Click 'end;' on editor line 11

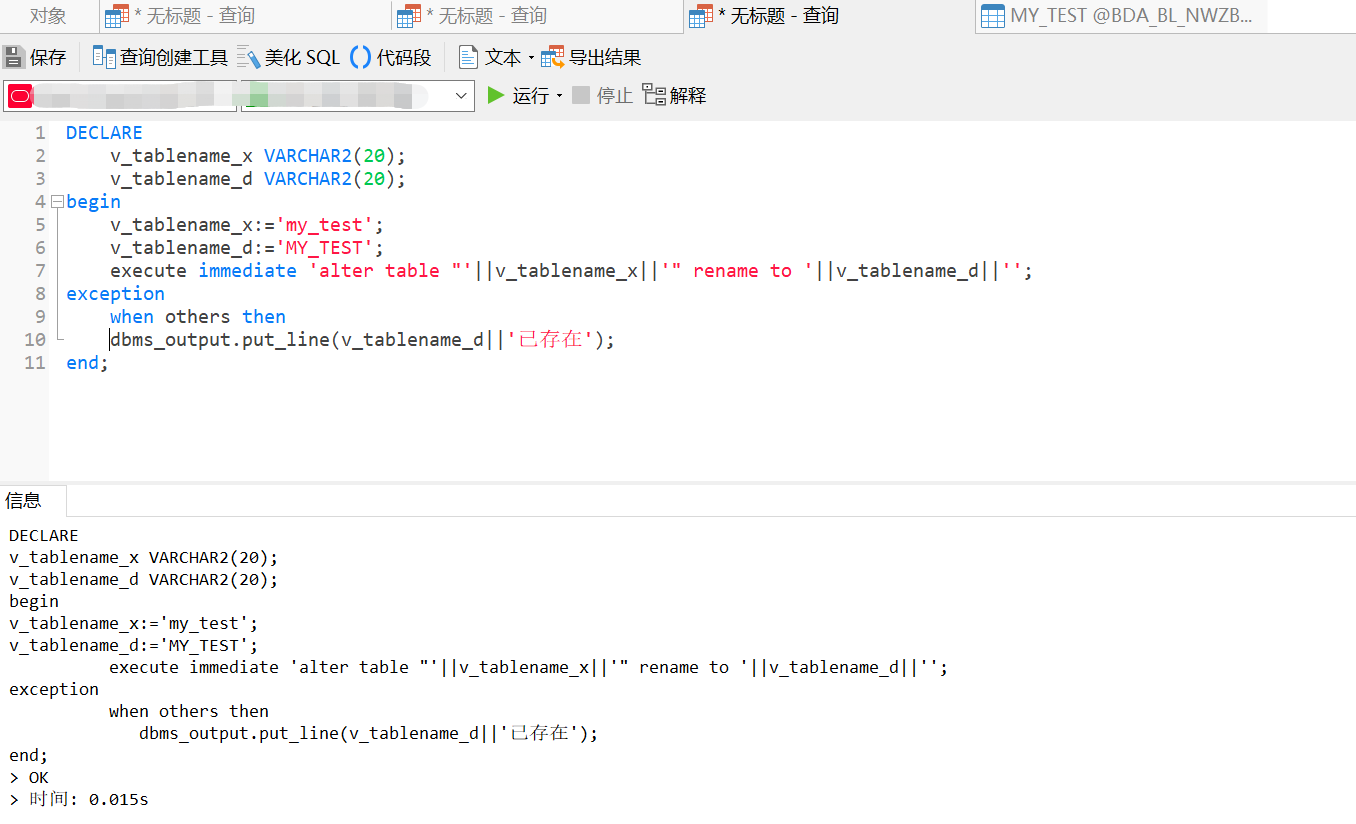coord(87,363)
